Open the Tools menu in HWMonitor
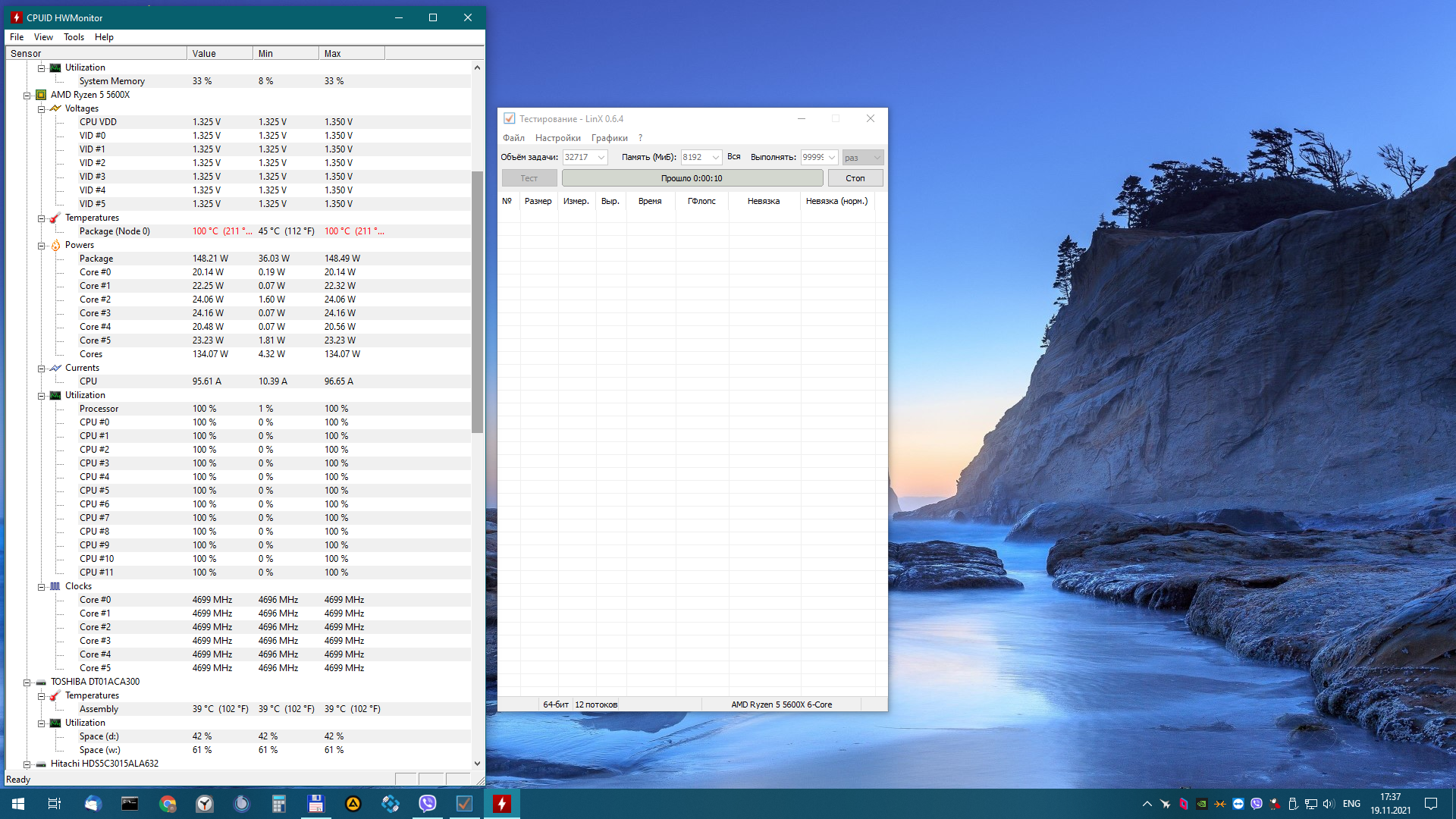 coord(74,37)
